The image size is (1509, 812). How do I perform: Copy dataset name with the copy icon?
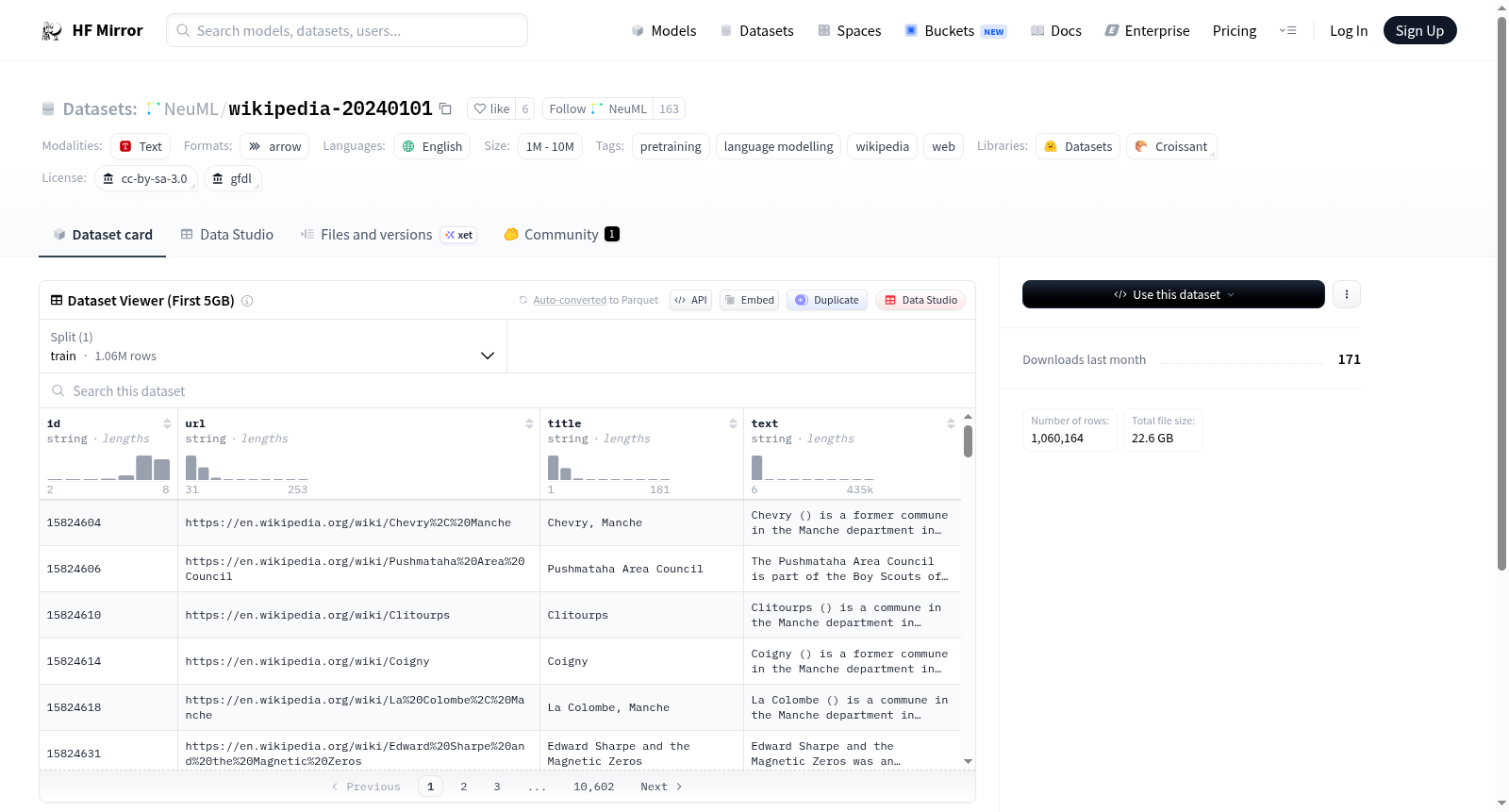(446, 109)
